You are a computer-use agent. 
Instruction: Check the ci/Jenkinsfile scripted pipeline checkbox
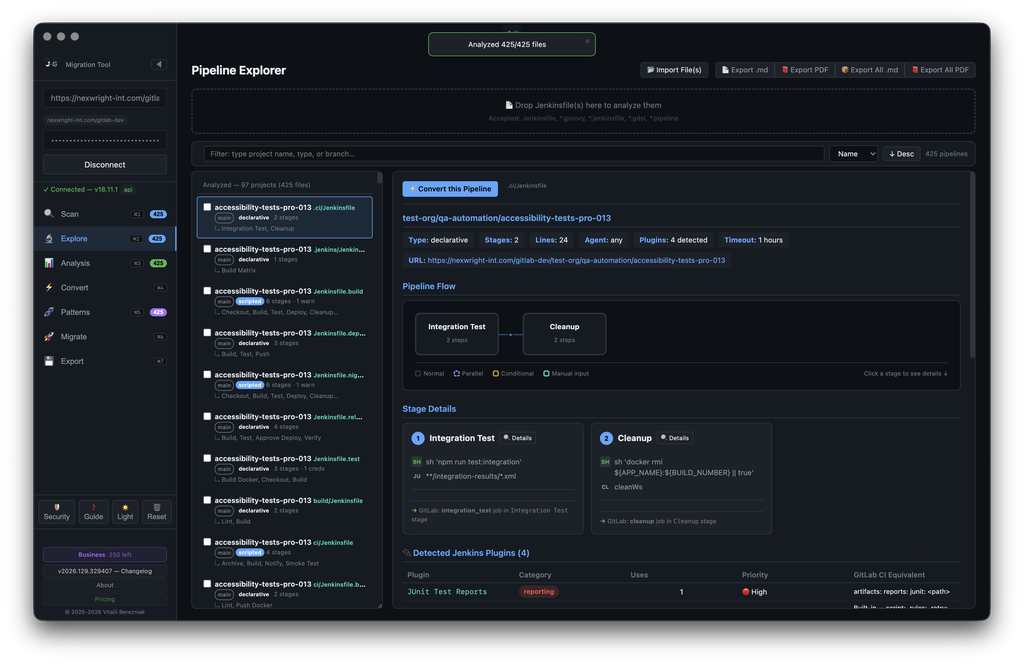click(207, 542)
